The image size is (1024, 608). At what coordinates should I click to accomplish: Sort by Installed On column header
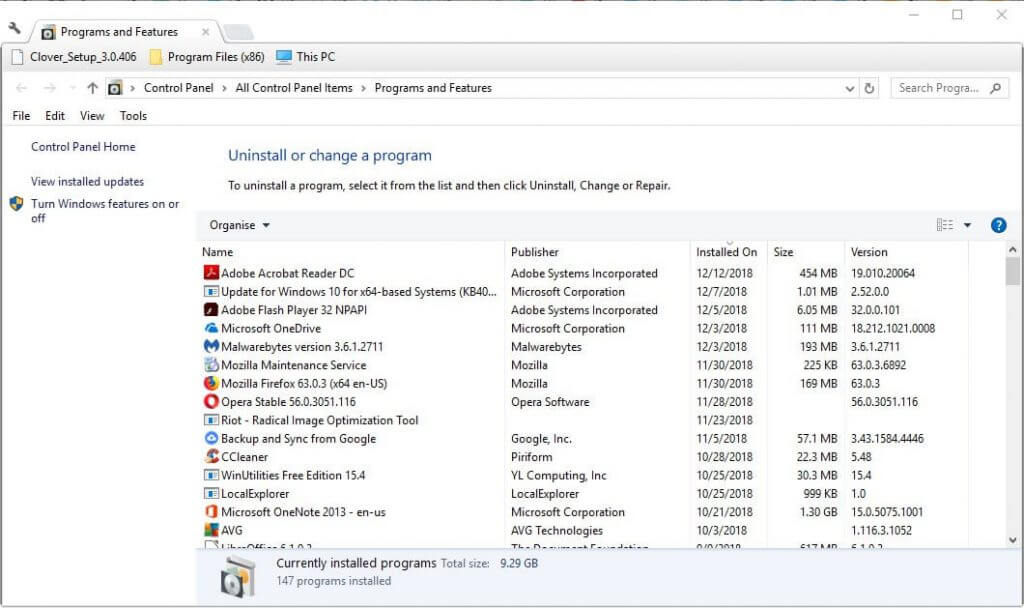click(729, 252)
